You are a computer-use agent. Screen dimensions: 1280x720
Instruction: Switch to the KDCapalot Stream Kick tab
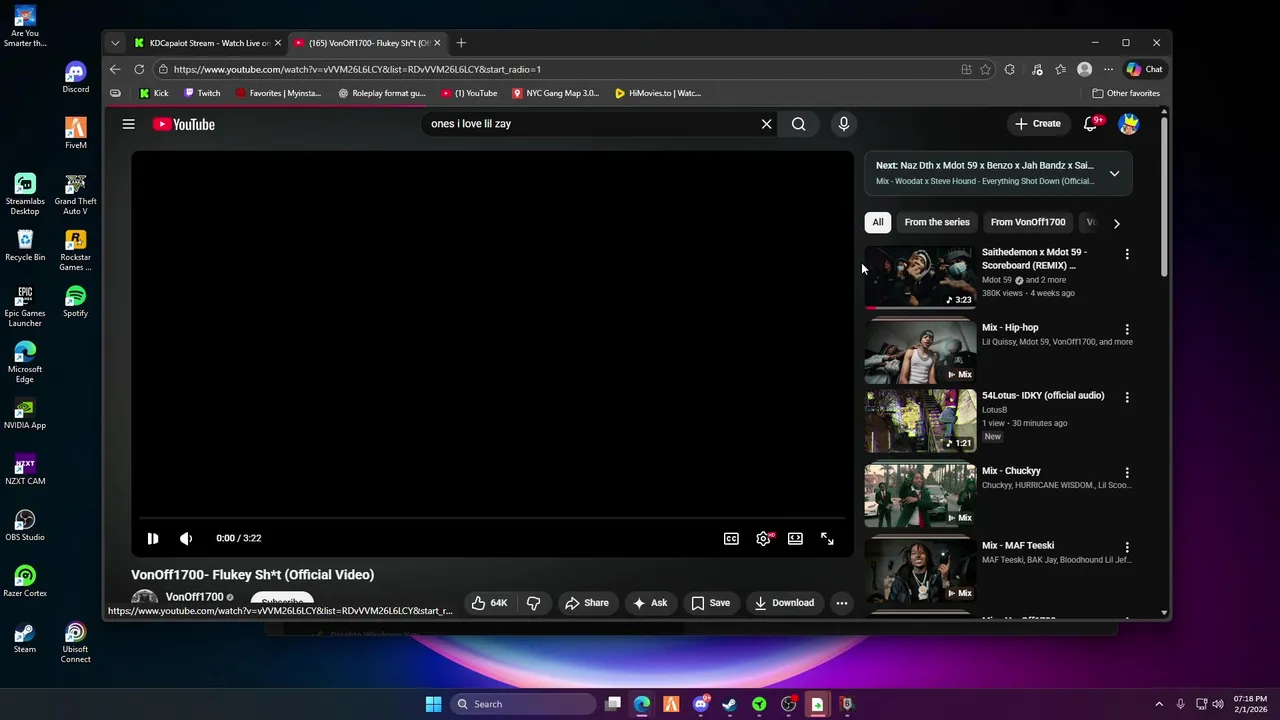tap(209, 43)
